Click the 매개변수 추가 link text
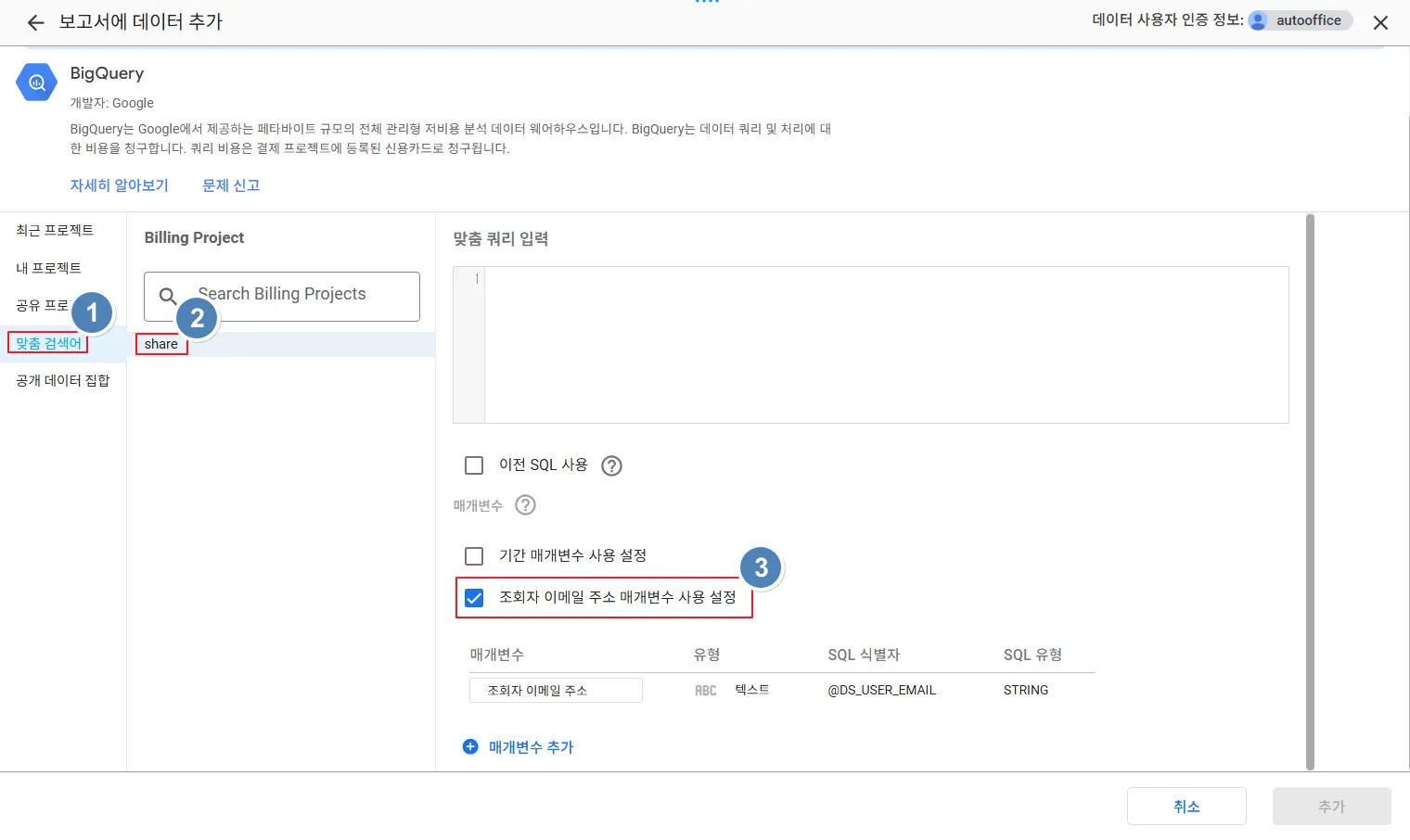Viewport: 1410px width, 840px height. tap(532, 747)
